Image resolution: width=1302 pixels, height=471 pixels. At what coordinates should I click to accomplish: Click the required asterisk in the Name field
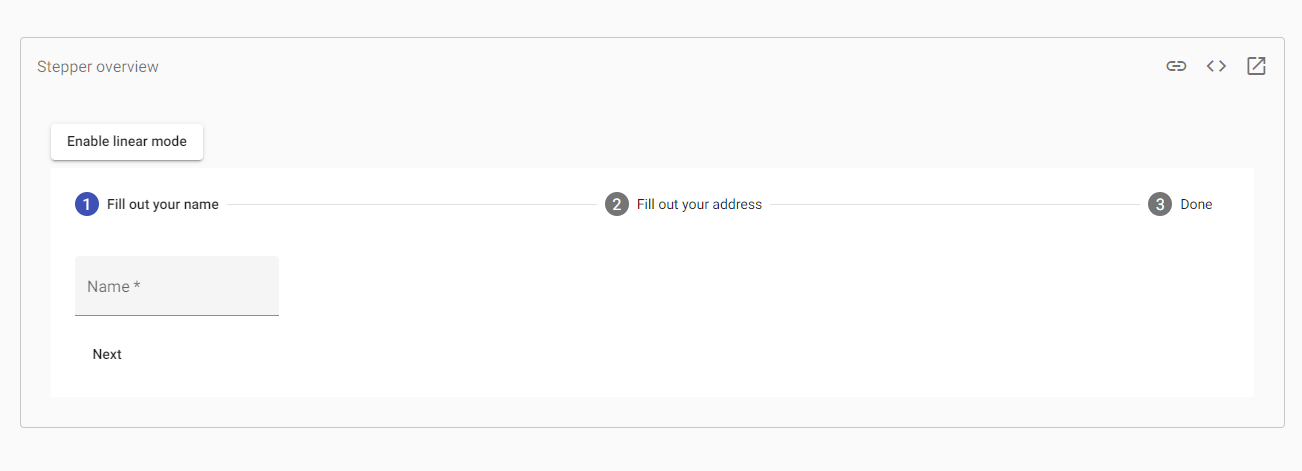pos(137,285)
